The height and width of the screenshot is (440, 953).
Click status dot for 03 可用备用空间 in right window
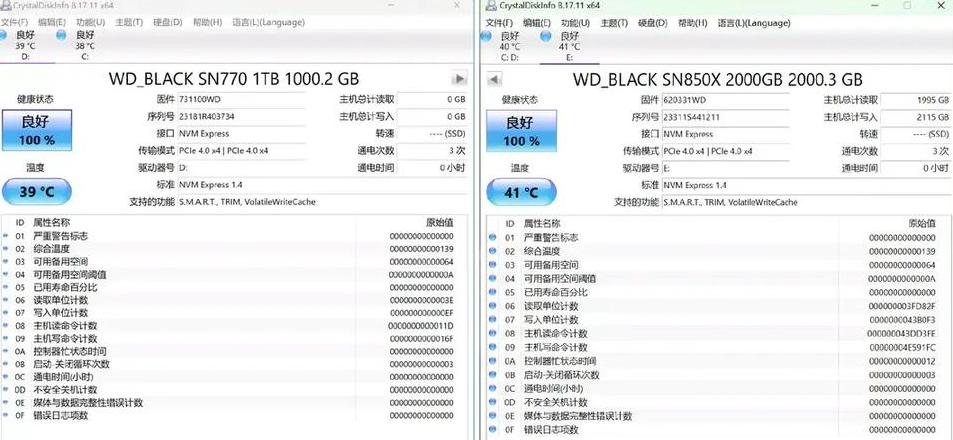click(493, 265)
